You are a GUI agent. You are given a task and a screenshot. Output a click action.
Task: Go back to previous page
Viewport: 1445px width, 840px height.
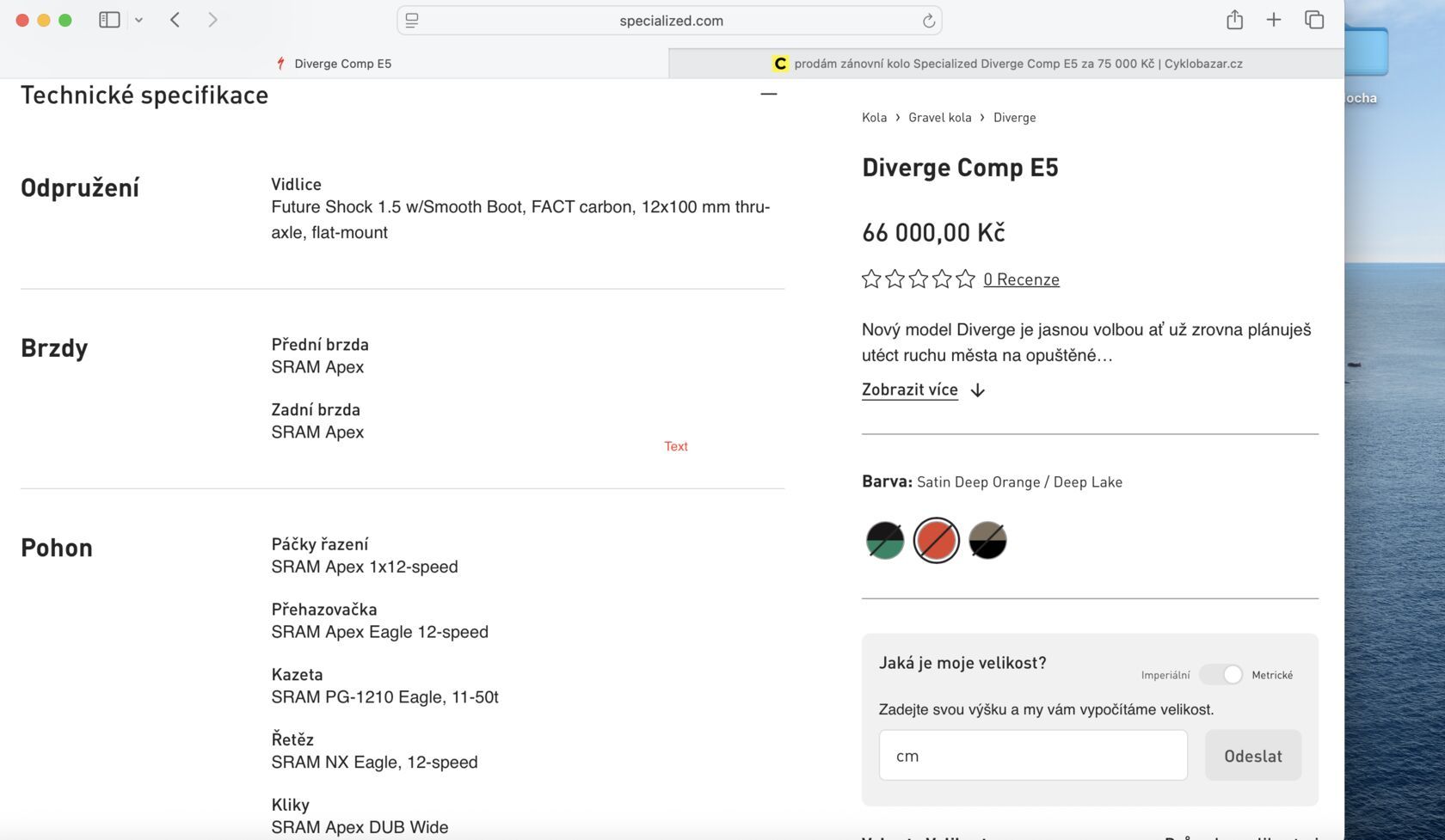(x=175, y=20)
